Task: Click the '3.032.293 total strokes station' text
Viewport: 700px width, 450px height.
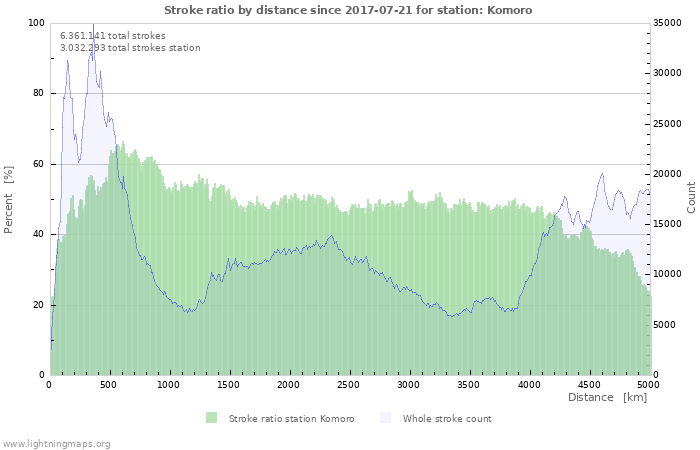Action: pyautogui.click(x=130, y=47)
